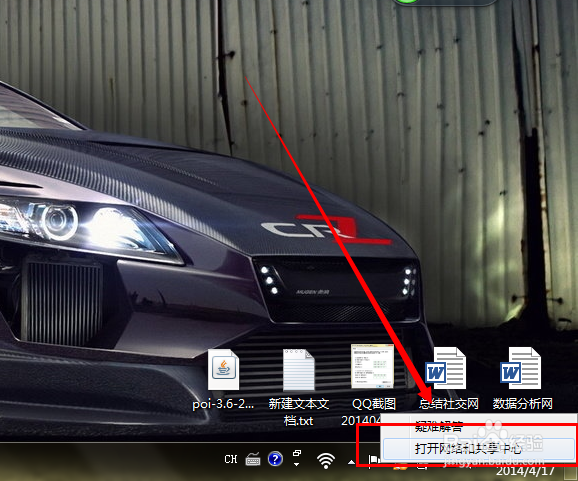The height and width of the screenshot is (481, 578).
Task: Select the 新建文本文档.txt desktop file
Action: coord(299,370)
